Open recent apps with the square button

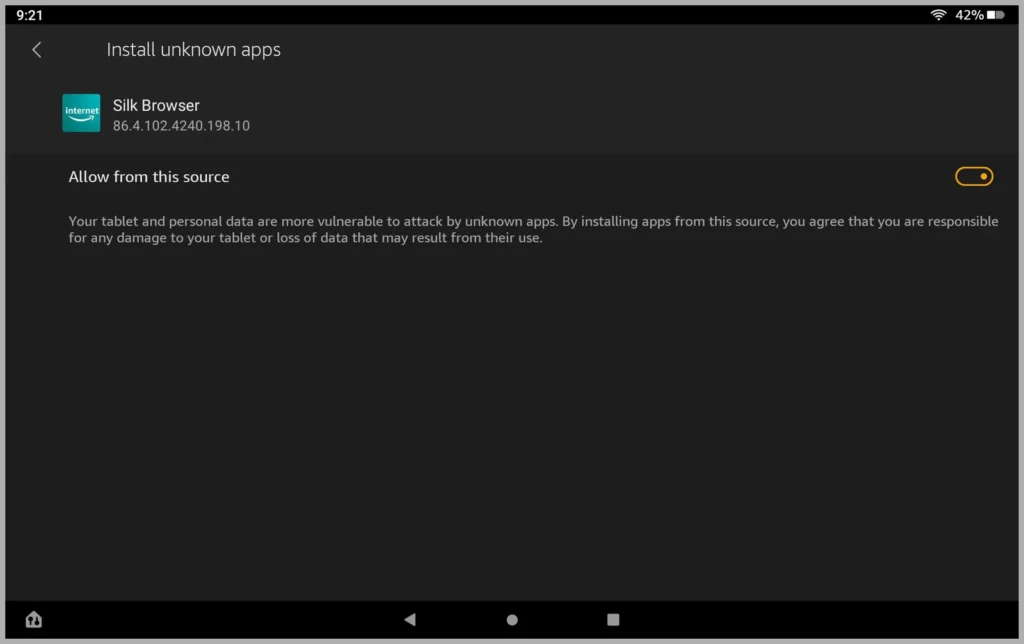[x=613, y=619]
